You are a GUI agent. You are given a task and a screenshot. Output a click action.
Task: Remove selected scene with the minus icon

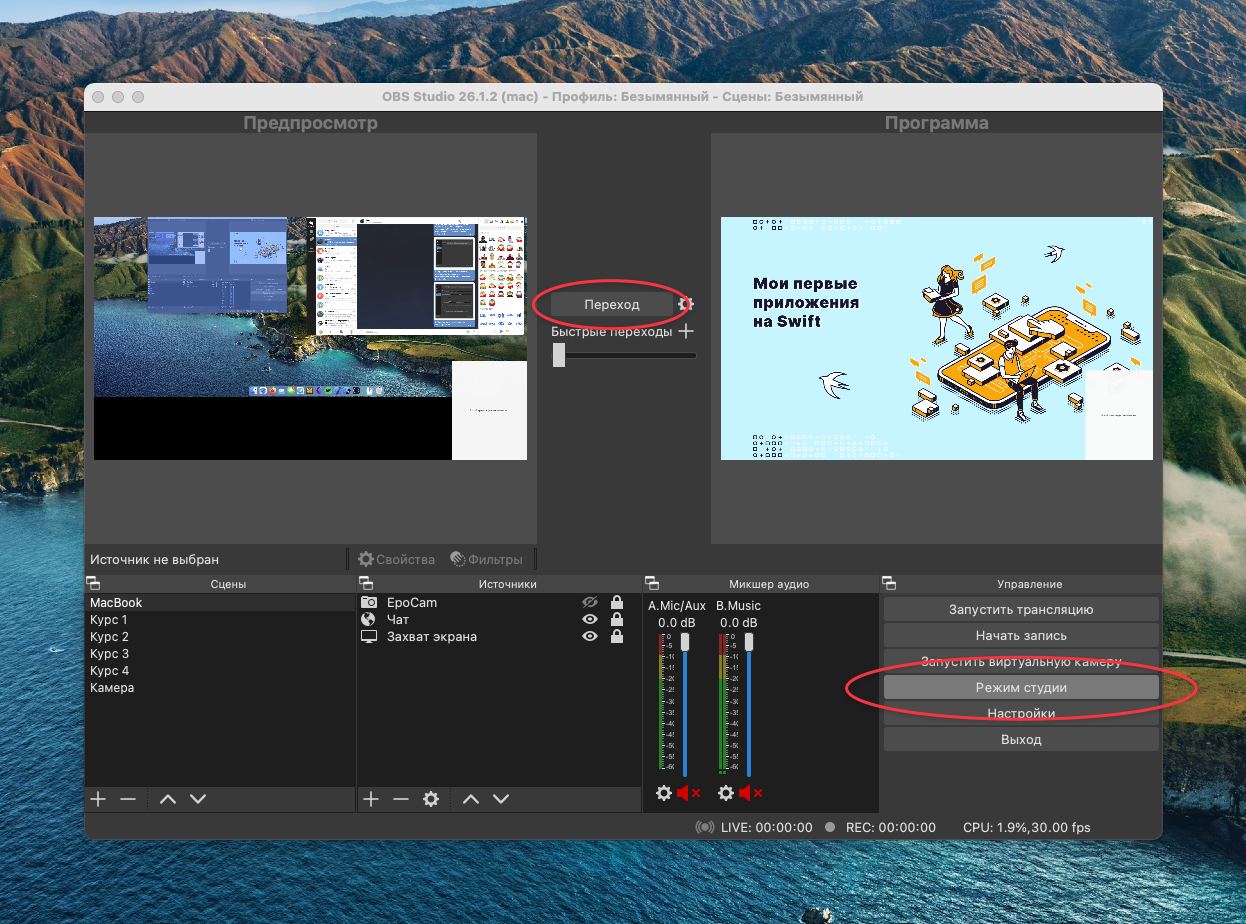[x=128, y=799]
